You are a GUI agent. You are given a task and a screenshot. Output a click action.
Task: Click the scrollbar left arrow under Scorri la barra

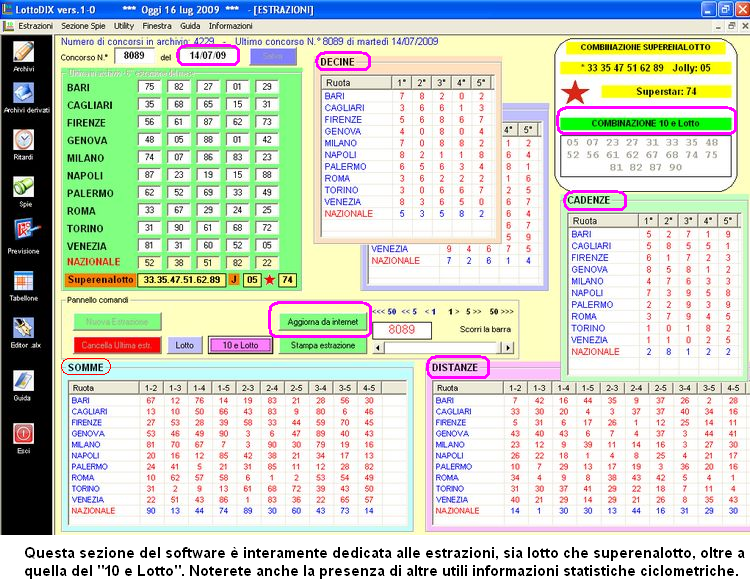click(x=378, y=348)
